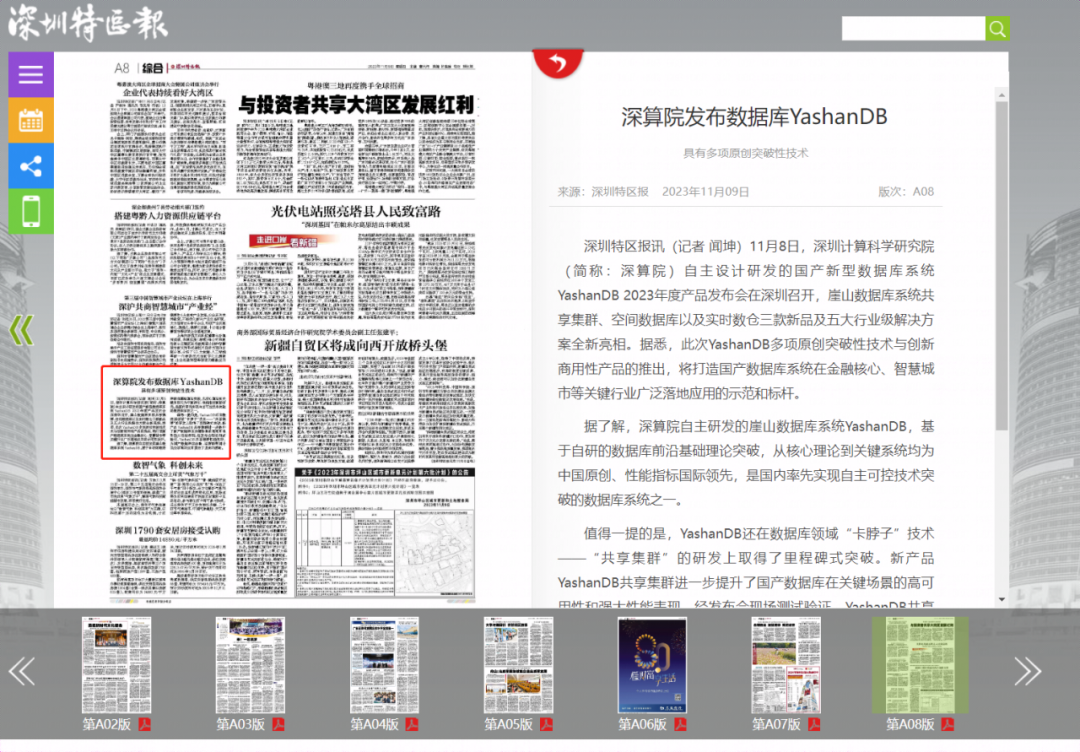Download PDF of 第A05版

pyautogui.click(x=546, y=724)
